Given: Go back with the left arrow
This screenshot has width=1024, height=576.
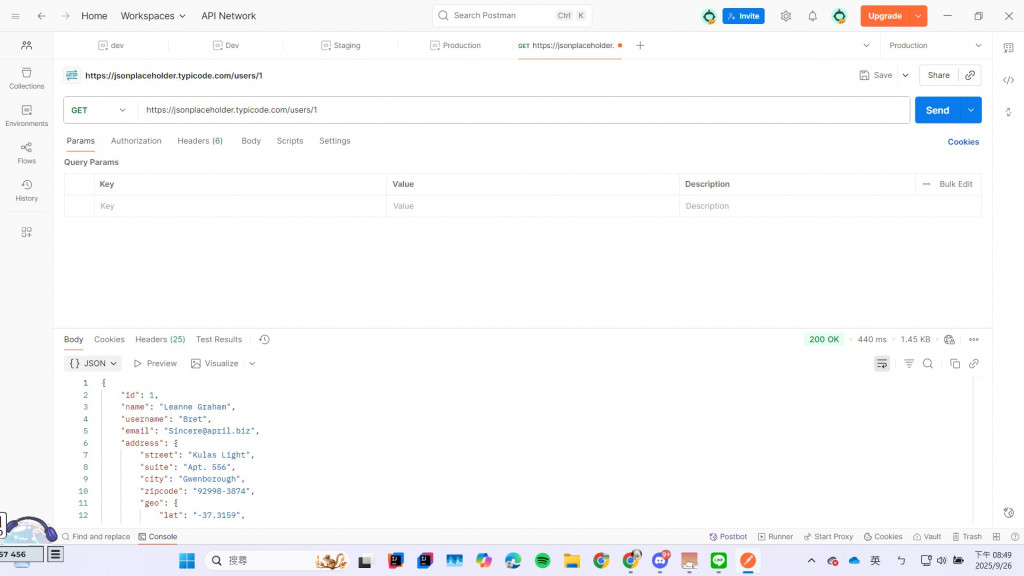Looking at the screenshot, I should [x=41, y=16].
